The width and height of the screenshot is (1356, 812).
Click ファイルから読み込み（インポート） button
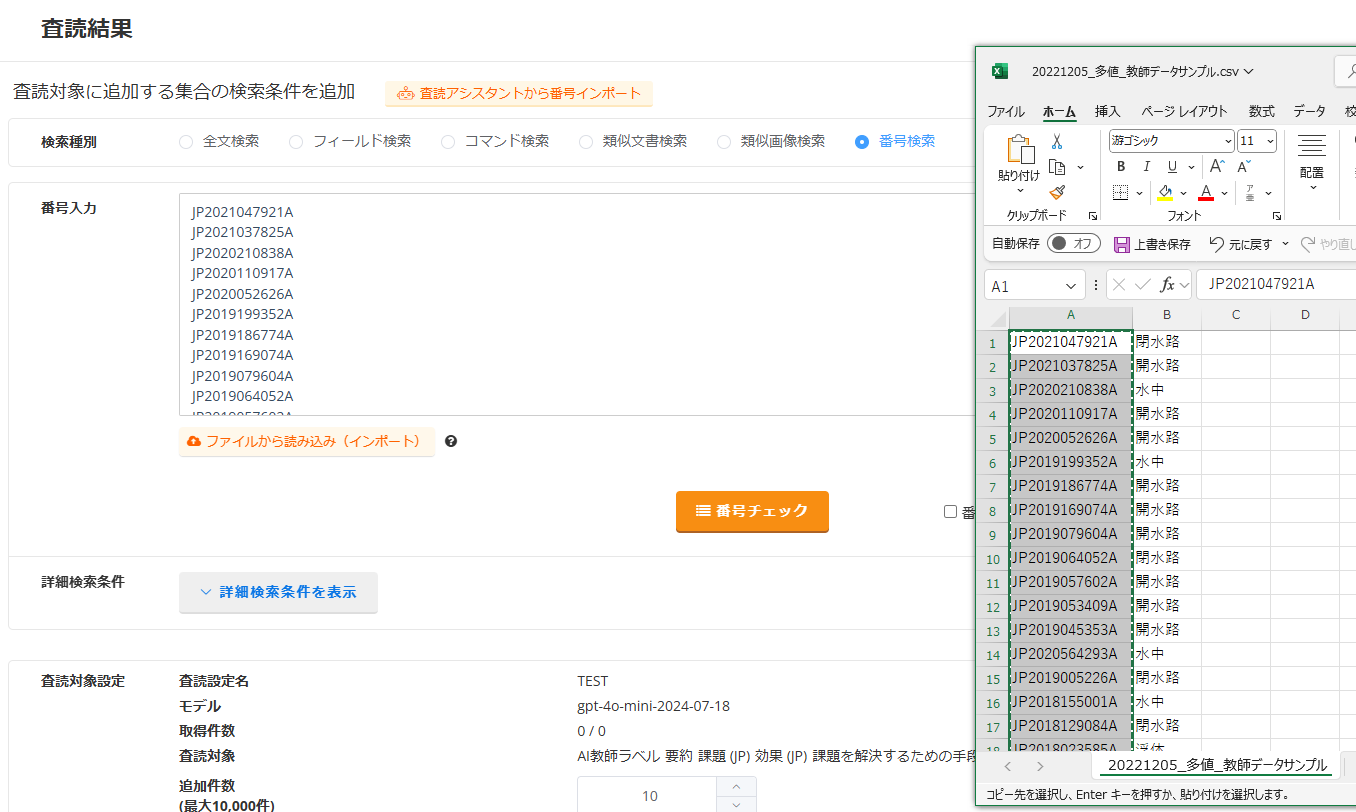tap(306, 441)
